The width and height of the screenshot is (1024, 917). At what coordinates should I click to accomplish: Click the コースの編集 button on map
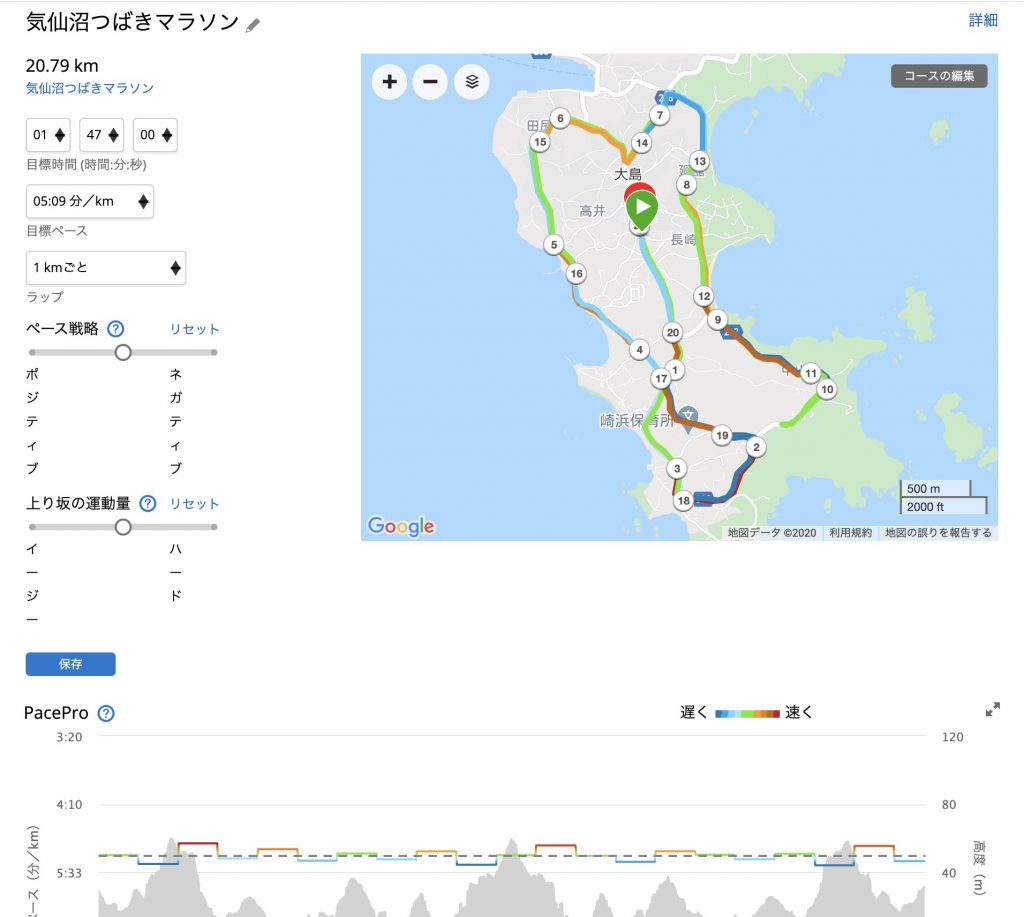click(x=939, y=76)
